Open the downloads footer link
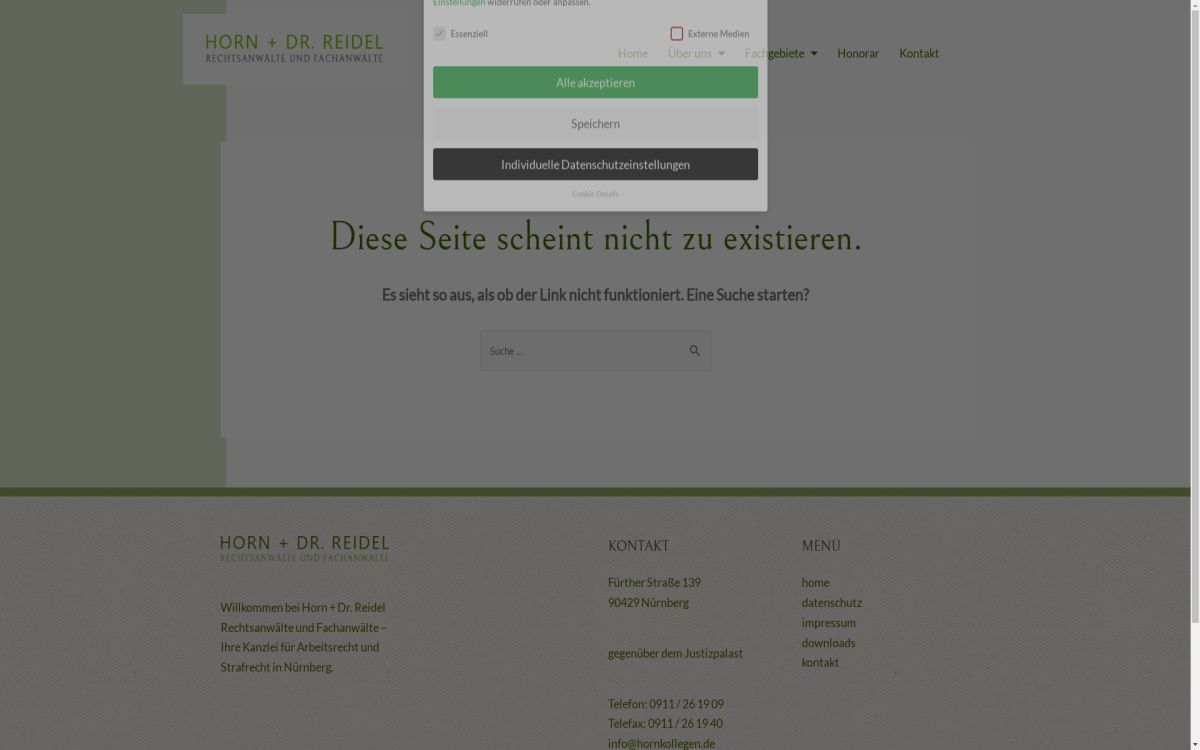This screenshot has height=750, width=1200. point(828,642)
